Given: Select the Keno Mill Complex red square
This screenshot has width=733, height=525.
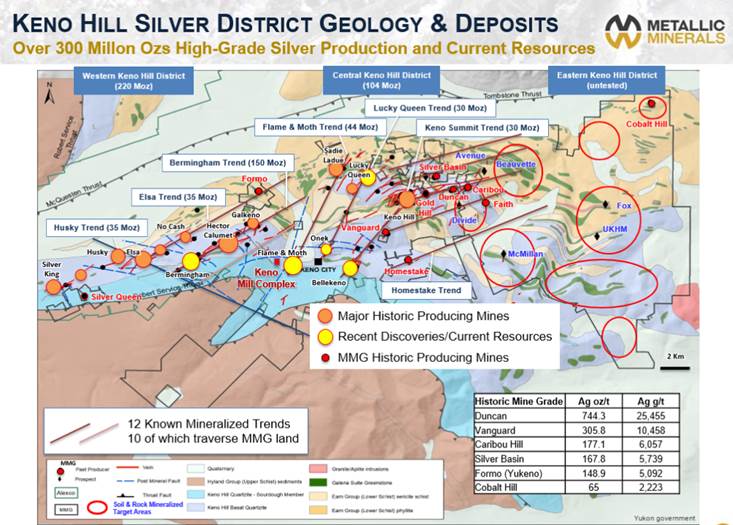Looking at the screenshot, I should [x=277, y=262].
